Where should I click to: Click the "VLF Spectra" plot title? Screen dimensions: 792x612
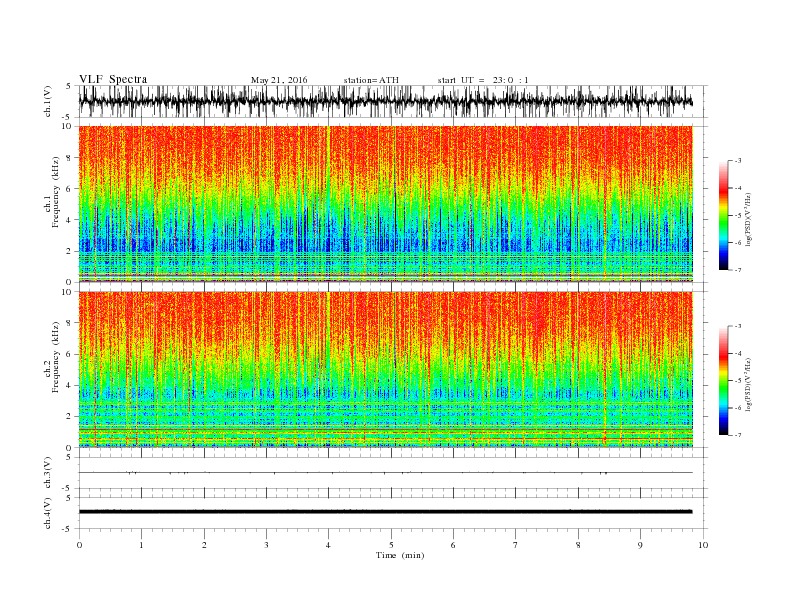[x=113, y=79]
